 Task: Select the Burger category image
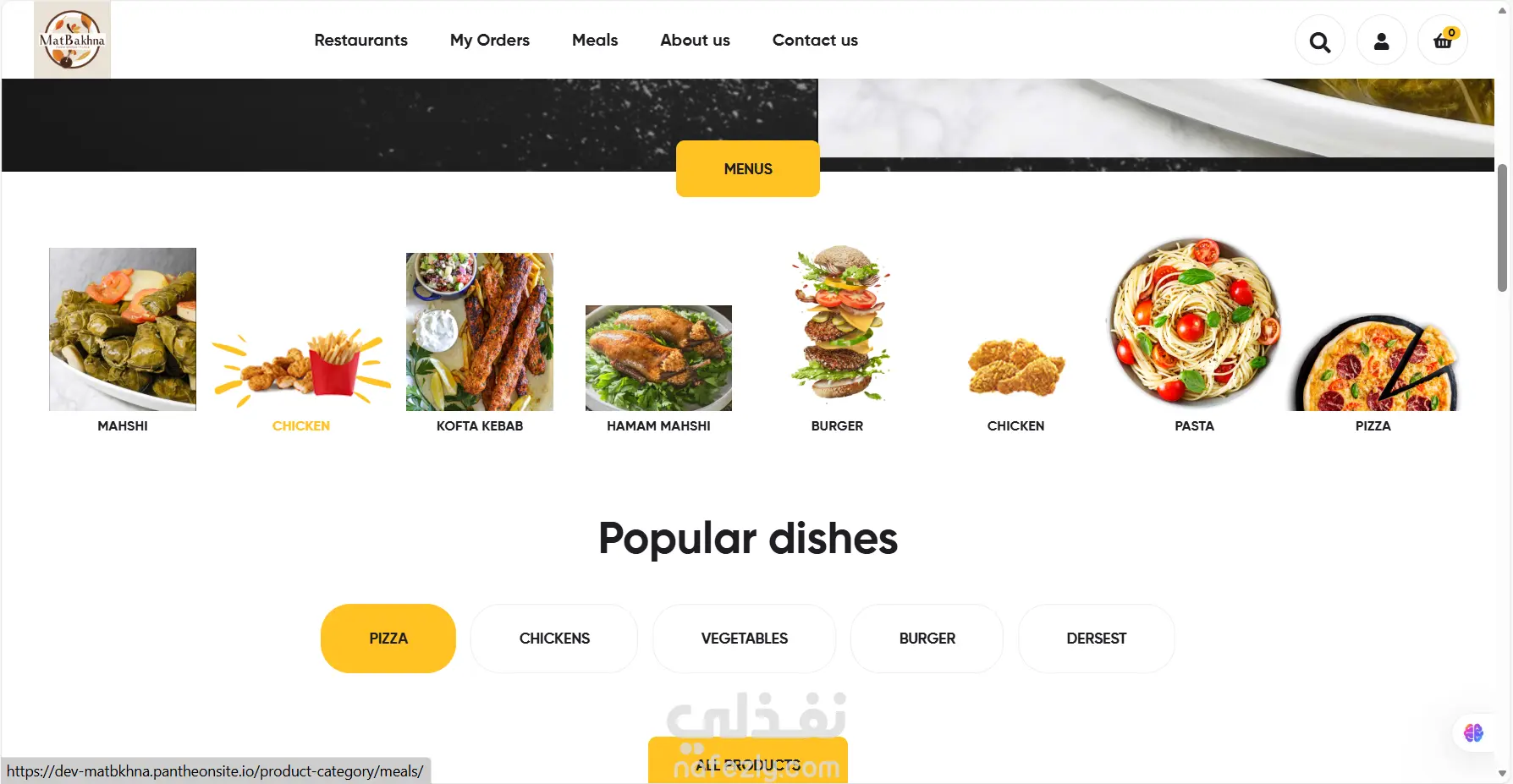(x=838, y=324)
